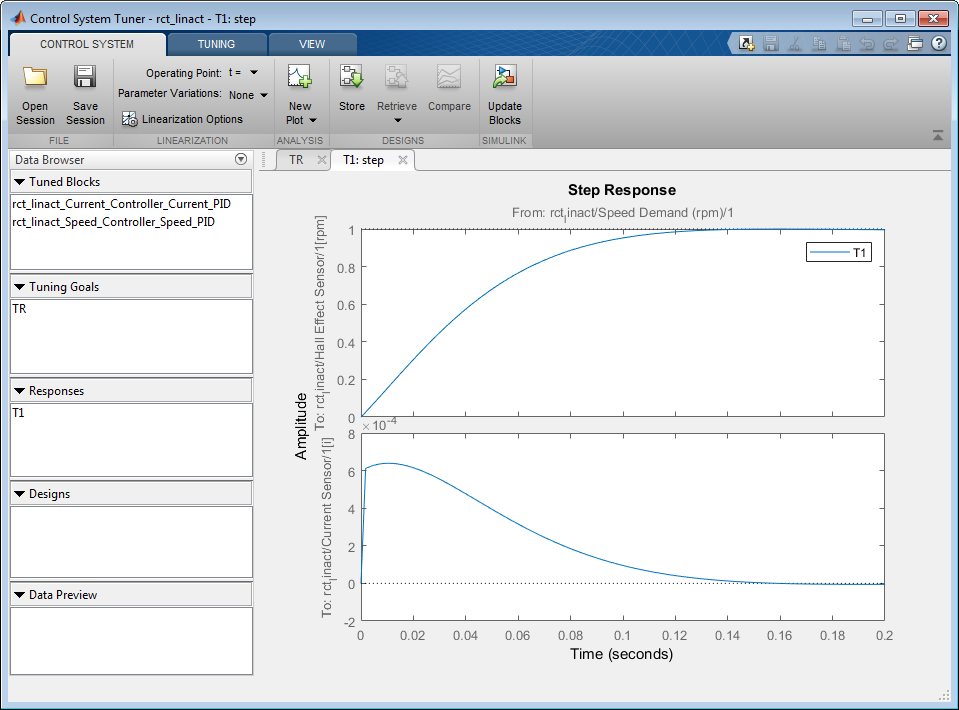Click the switch windows icon in quick access bar

click(x=914, y=44)
